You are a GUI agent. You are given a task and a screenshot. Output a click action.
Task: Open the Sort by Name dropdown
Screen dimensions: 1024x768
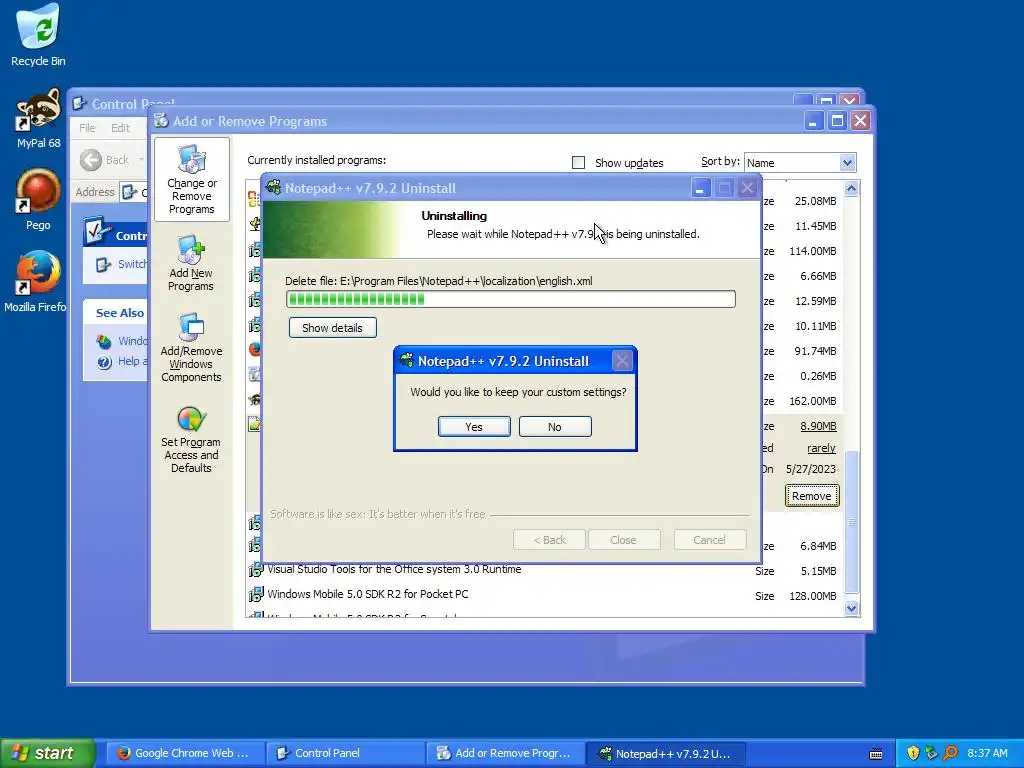(846, 163)
